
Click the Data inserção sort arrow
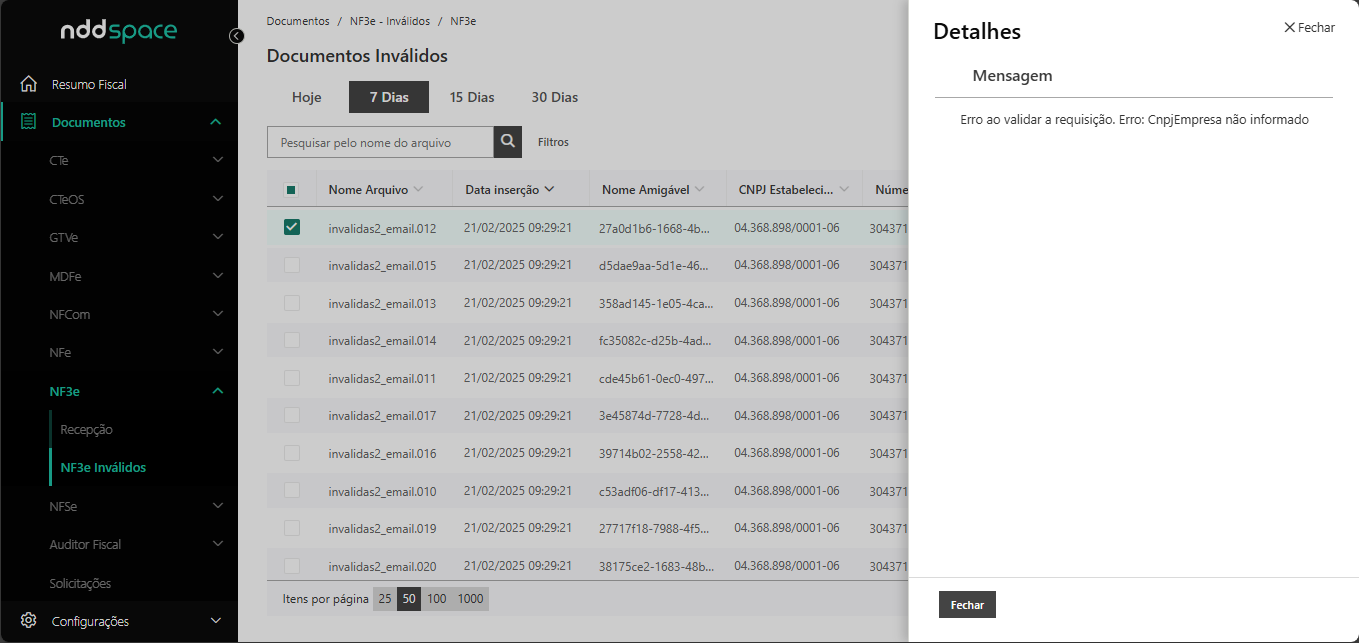(549, 189)
